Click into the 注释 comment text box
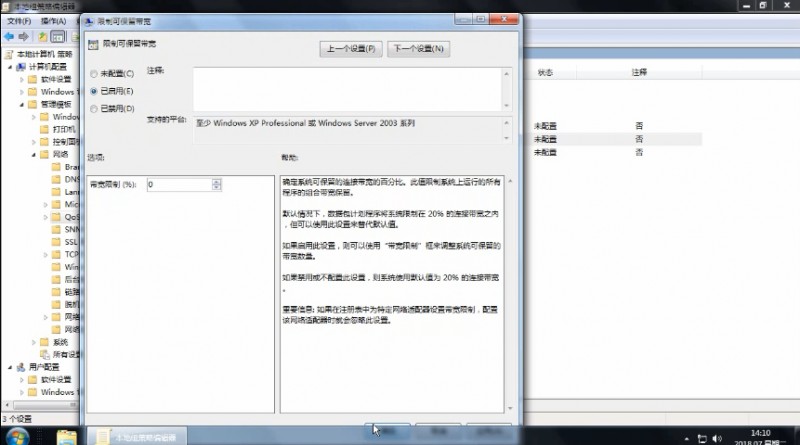800x445 pixels. [348, 89]
